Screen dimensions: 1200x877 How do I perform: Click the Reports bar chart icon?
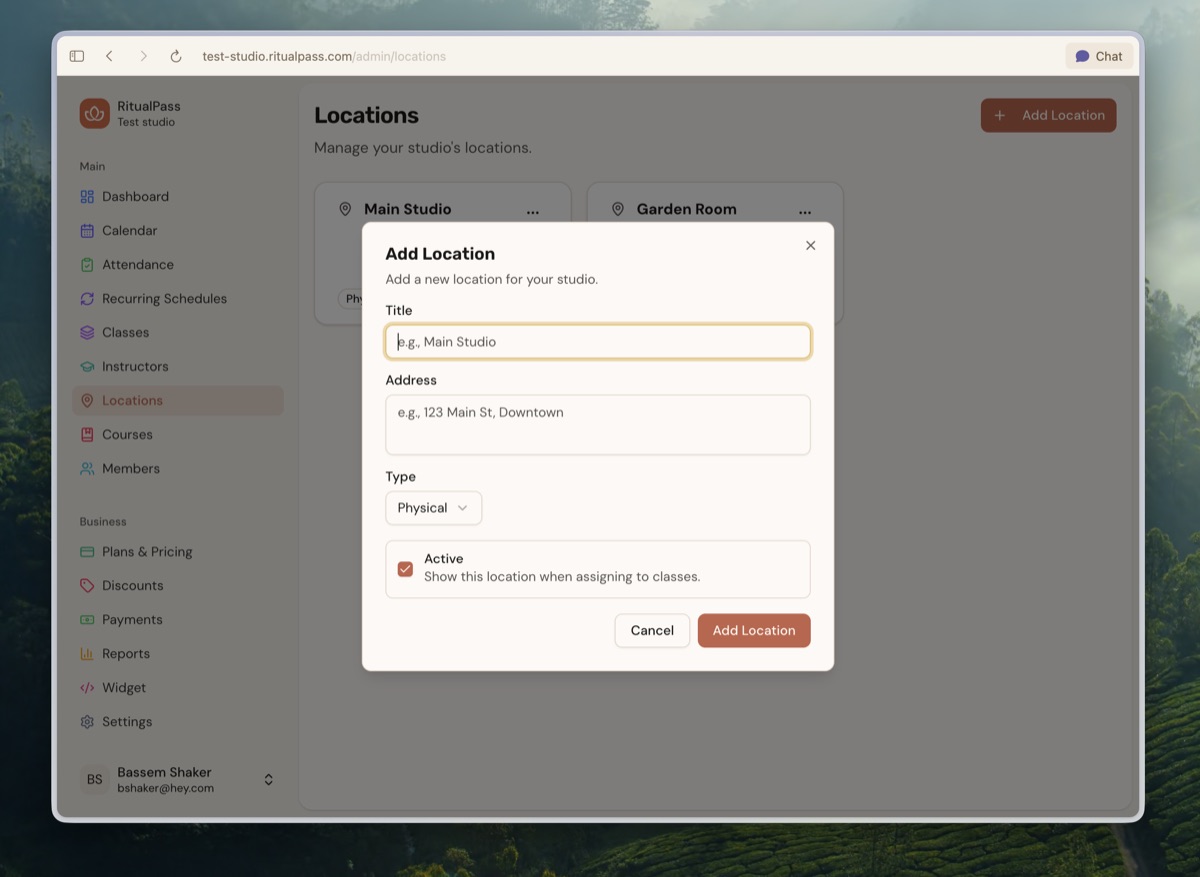87,654
